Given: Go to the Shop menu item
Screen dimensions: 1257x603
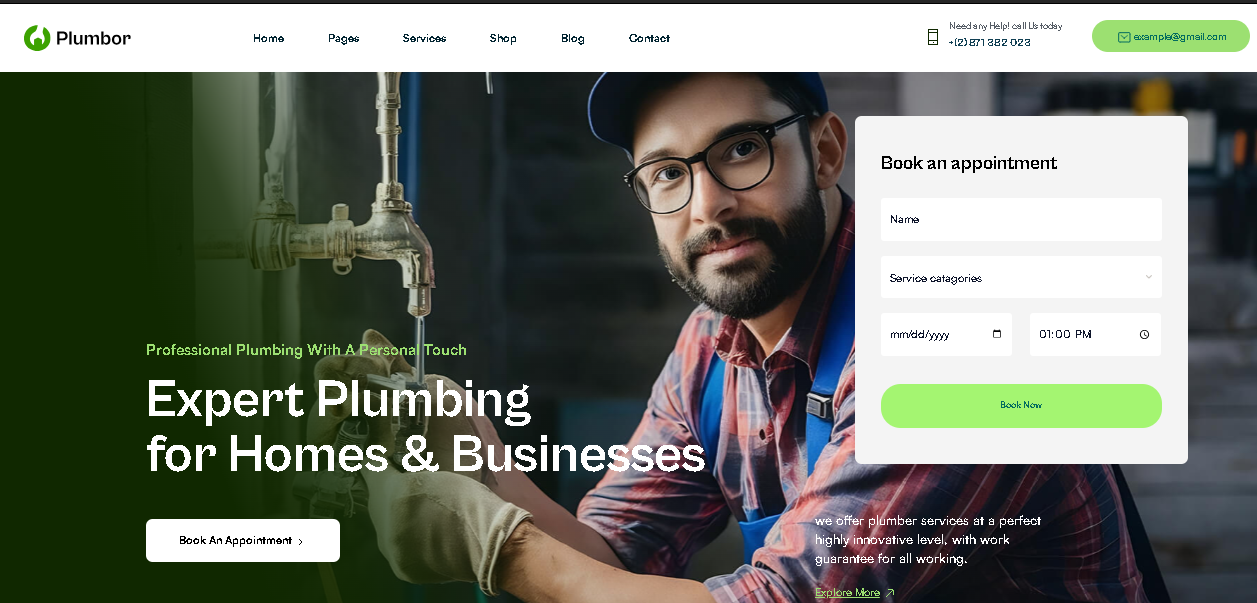Looking at the screenshot, I should pos(503,38).
